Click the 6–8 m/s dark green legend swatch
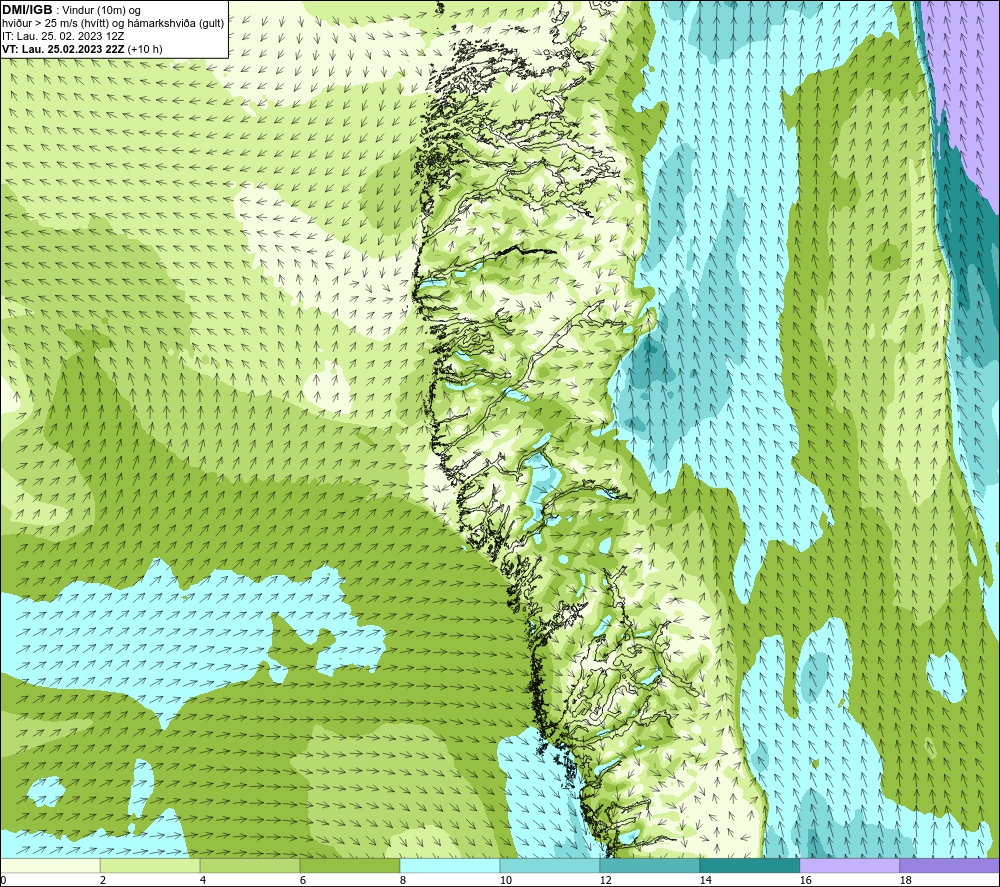Screen dimensions: 1000x887 point(349,865)
